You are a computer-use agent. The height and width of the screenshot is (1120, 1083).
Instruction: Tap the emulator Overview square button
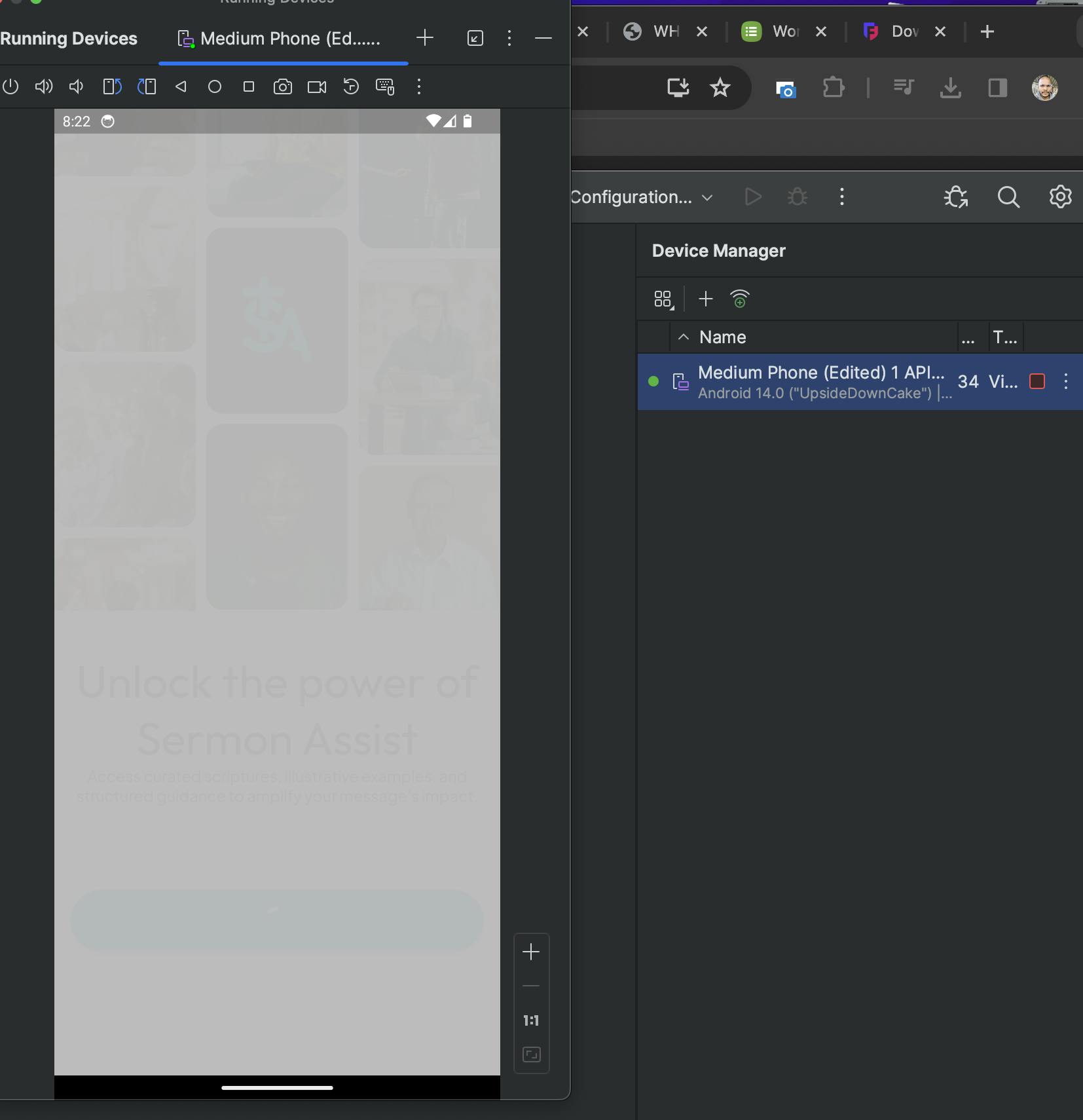(x=249, y=86)
